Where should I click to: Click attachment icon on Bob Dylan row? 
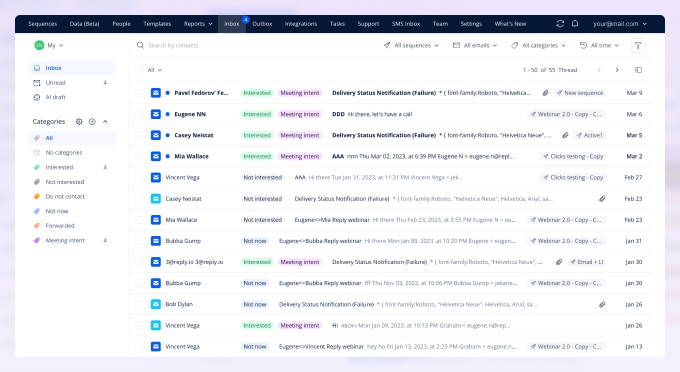(x=602, y=304)
